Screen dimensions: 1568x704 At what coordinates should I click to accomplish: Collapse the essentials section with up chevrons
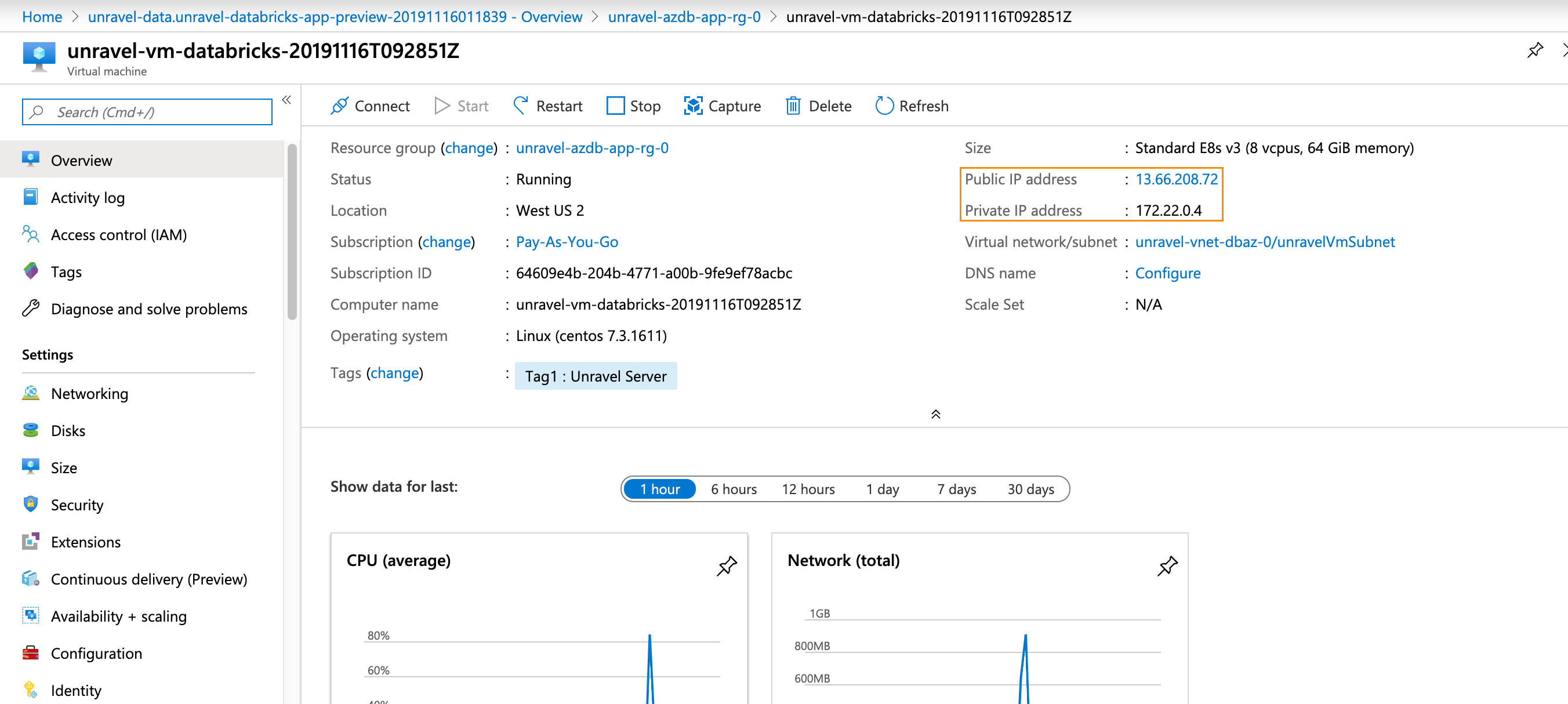935,415
